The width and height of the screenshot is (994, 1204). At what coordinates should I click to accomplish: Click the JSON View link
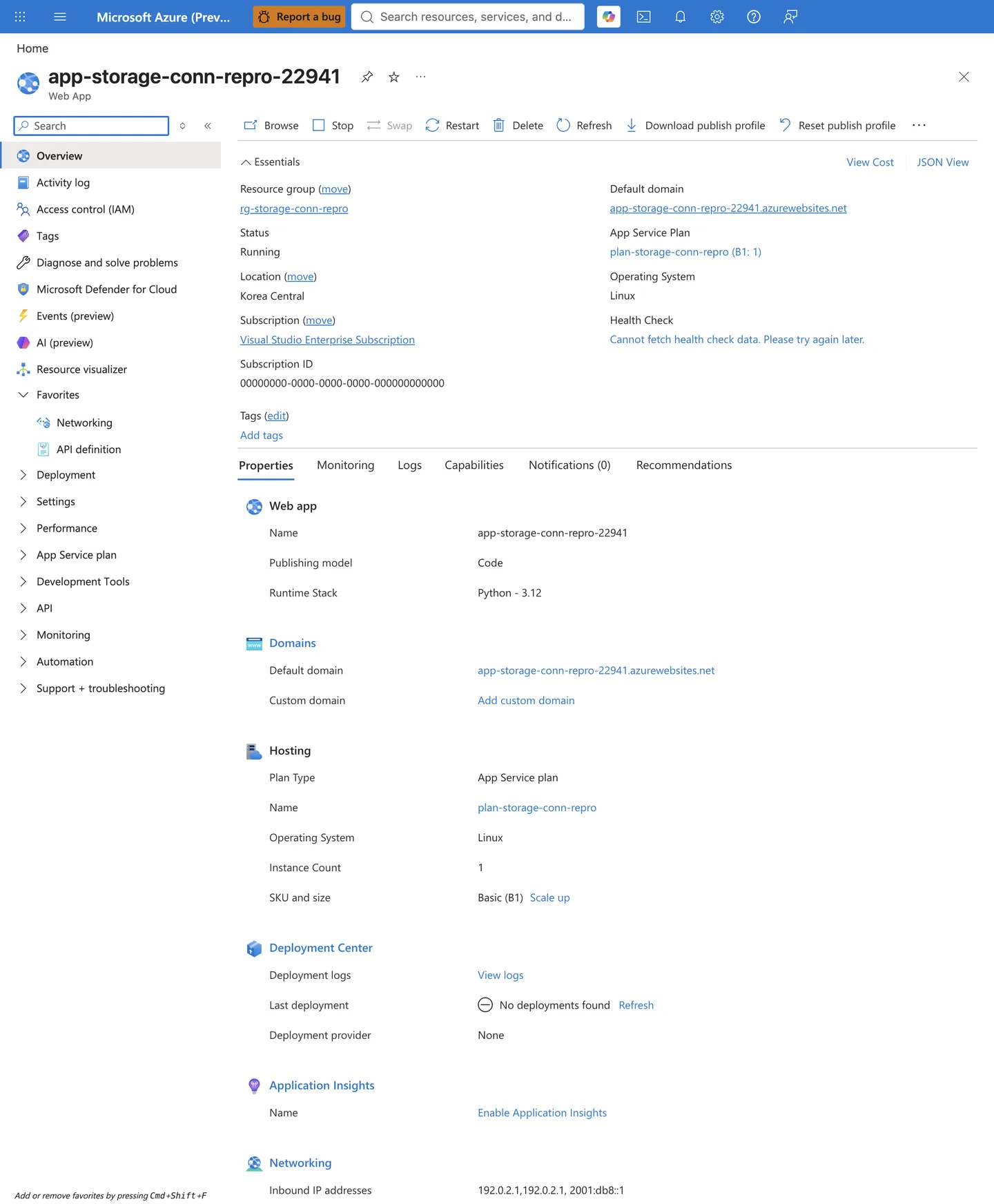click(942, 162)
